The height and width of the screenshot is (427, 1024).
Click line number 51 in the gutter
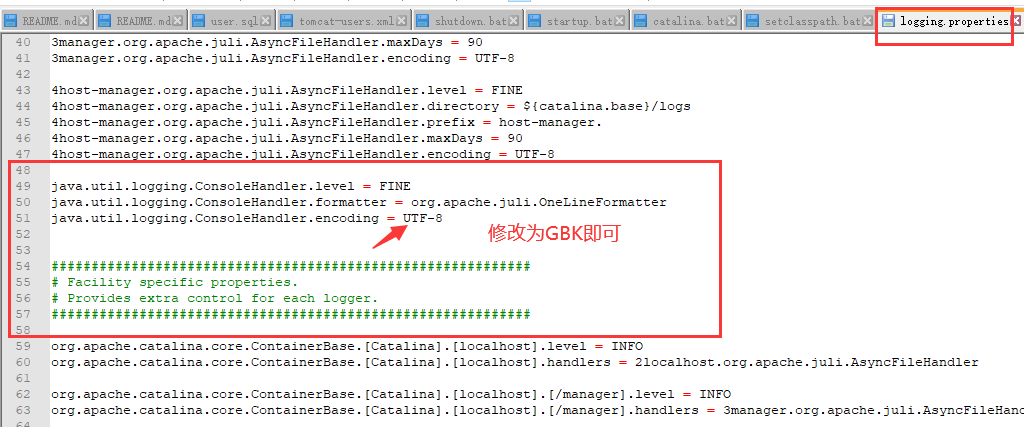pyautogui.click(x=22, y=218)
